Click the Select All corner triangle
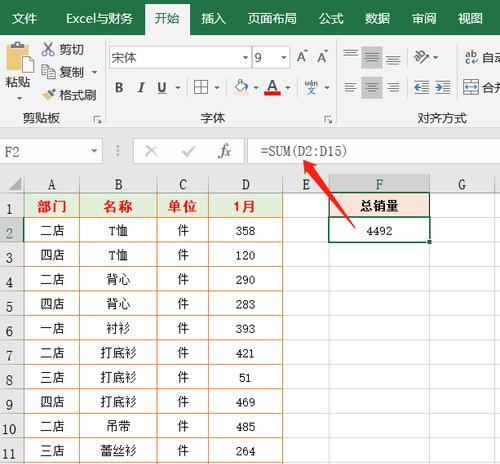Screen dimensions: 500x464 [x=15, y=184]
